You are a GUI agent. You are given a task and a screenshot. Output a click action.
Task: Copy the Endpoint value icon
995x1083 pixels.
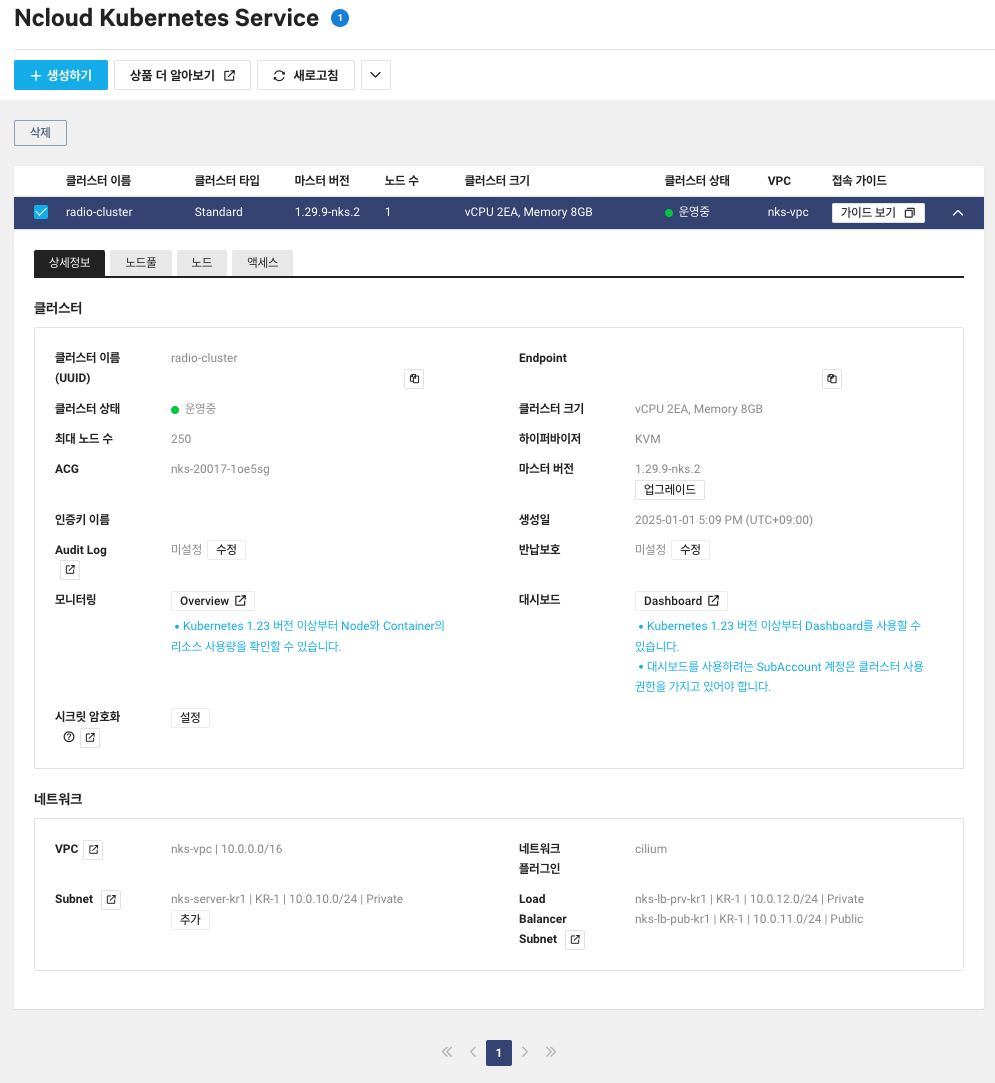[x=832, y=378]
